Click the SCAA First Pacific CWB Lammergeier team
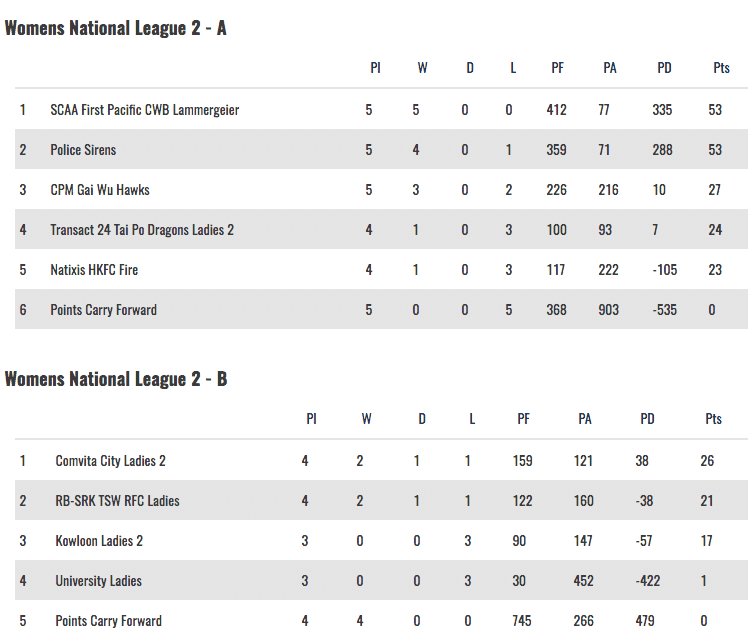The image size is (748, 644). (144, 110)
